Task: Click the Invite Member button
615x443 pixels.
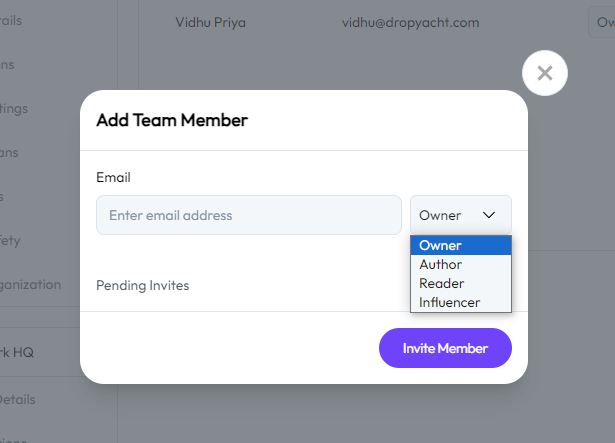Action: pos(445,348)
